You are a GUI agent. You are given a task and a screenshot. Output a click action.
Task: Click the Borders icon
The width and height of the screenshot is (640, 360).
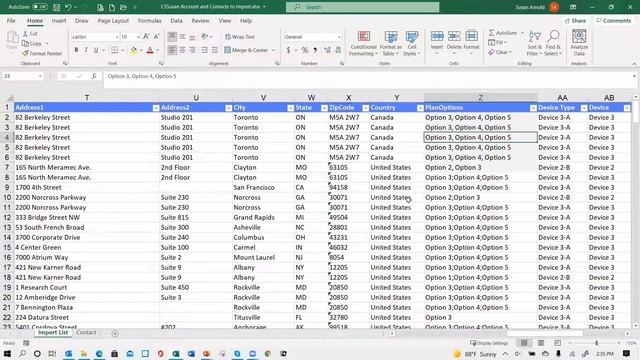pos(115,50)
